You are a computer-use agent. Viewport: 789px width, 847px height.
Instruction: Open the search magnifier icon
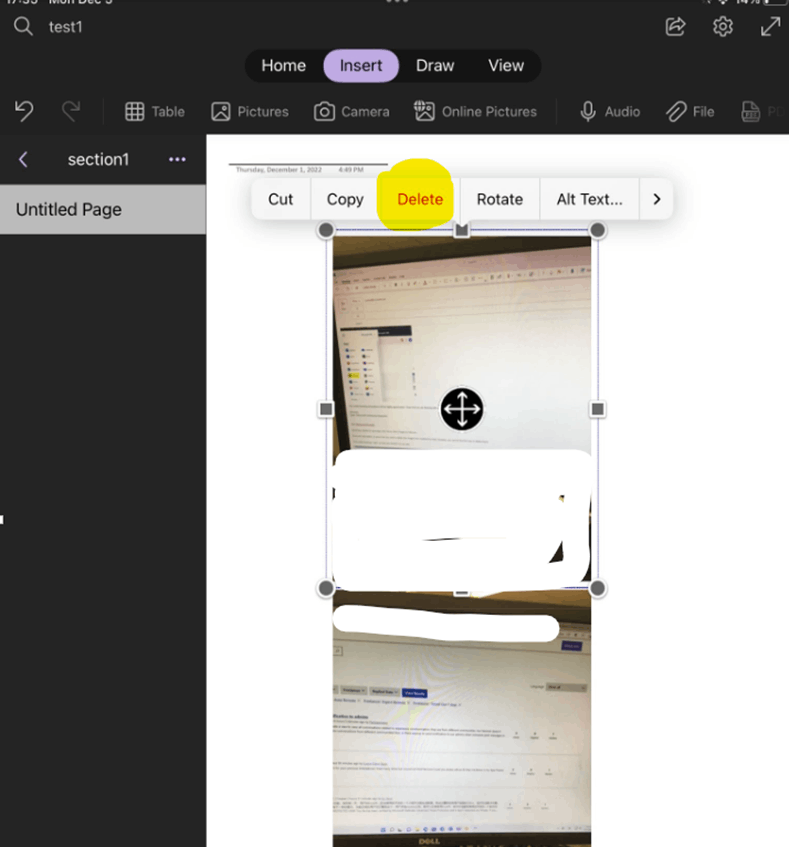[23, 26]
